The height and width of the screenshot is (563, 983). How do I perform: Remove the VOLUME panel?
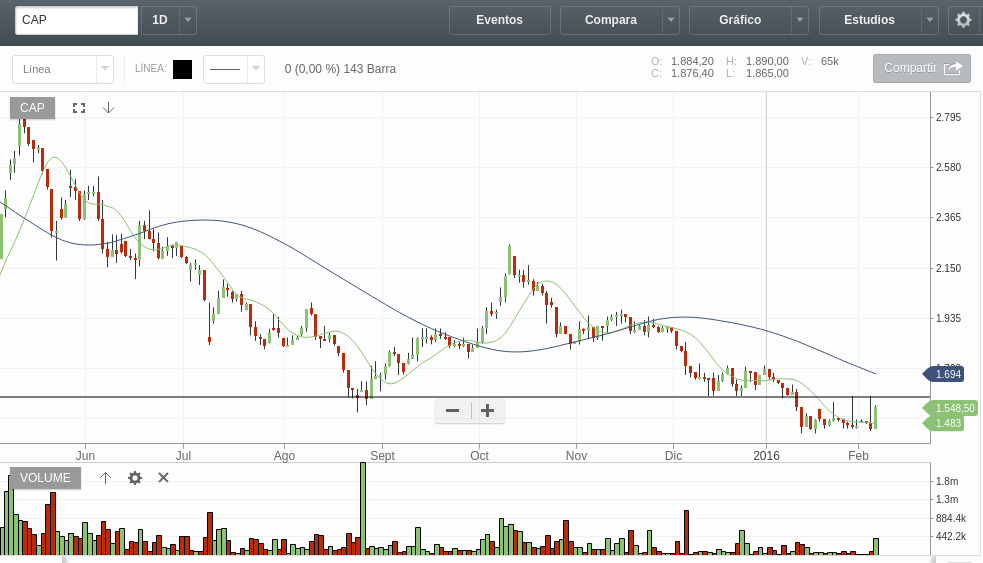(x=164, y=478)
